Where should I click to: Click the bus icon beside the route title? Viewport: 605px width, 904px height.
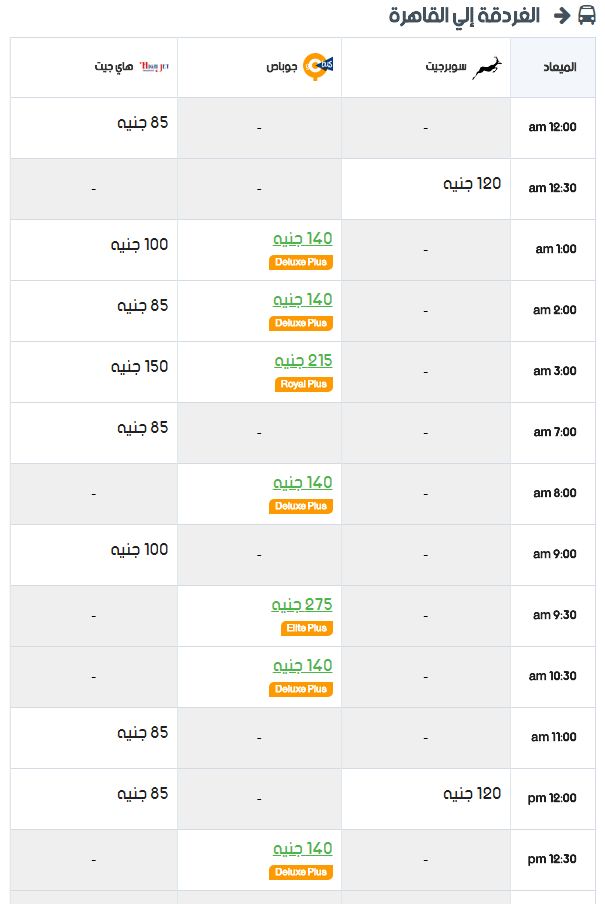(587, 15)
